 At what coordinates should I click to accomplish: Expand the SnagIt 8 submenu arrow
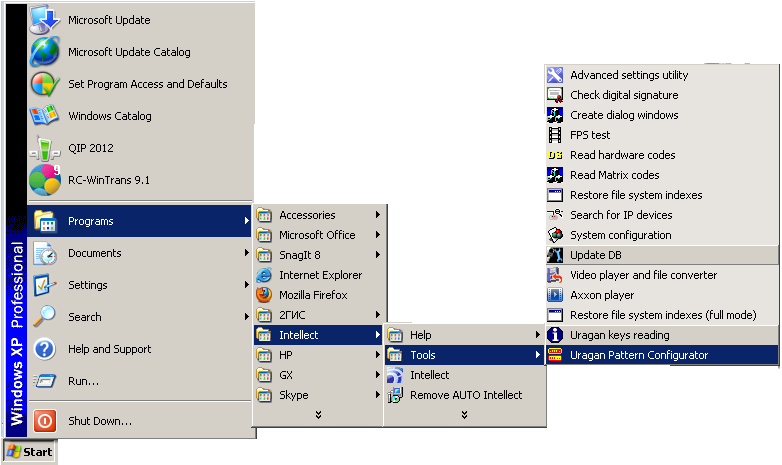tap(378, 254)
